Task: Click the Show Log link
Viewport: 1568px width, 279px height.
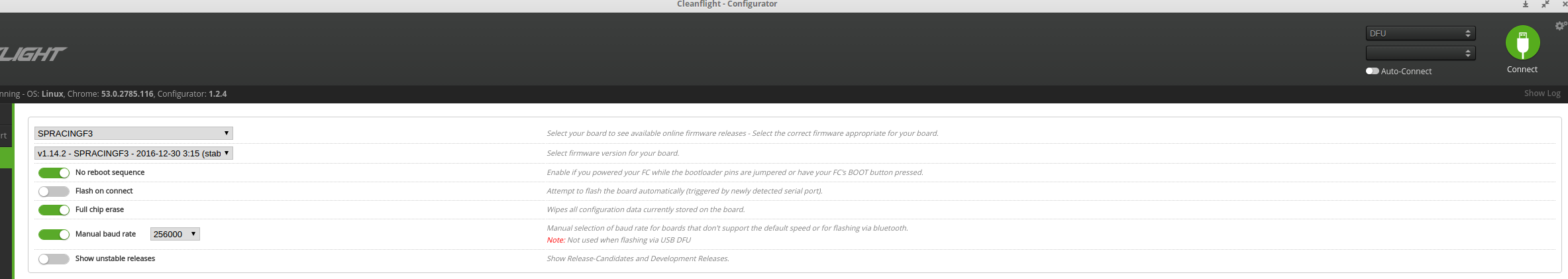Action: [1542, 93]
